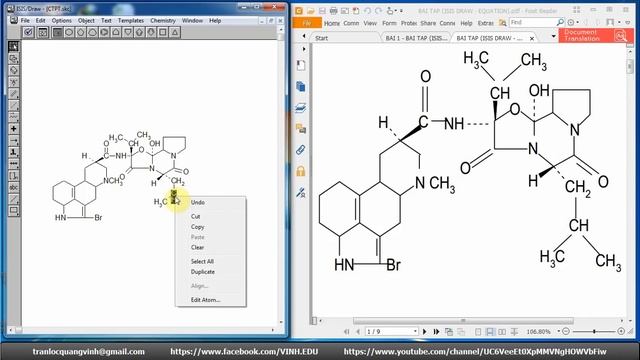Click the Document Translation banner button

[x=596, y=35]
